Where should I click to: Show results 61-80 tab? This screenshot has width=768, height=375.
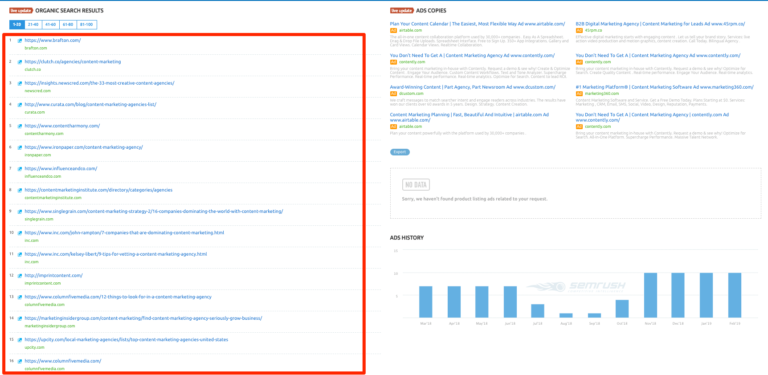tap(69, 24)
